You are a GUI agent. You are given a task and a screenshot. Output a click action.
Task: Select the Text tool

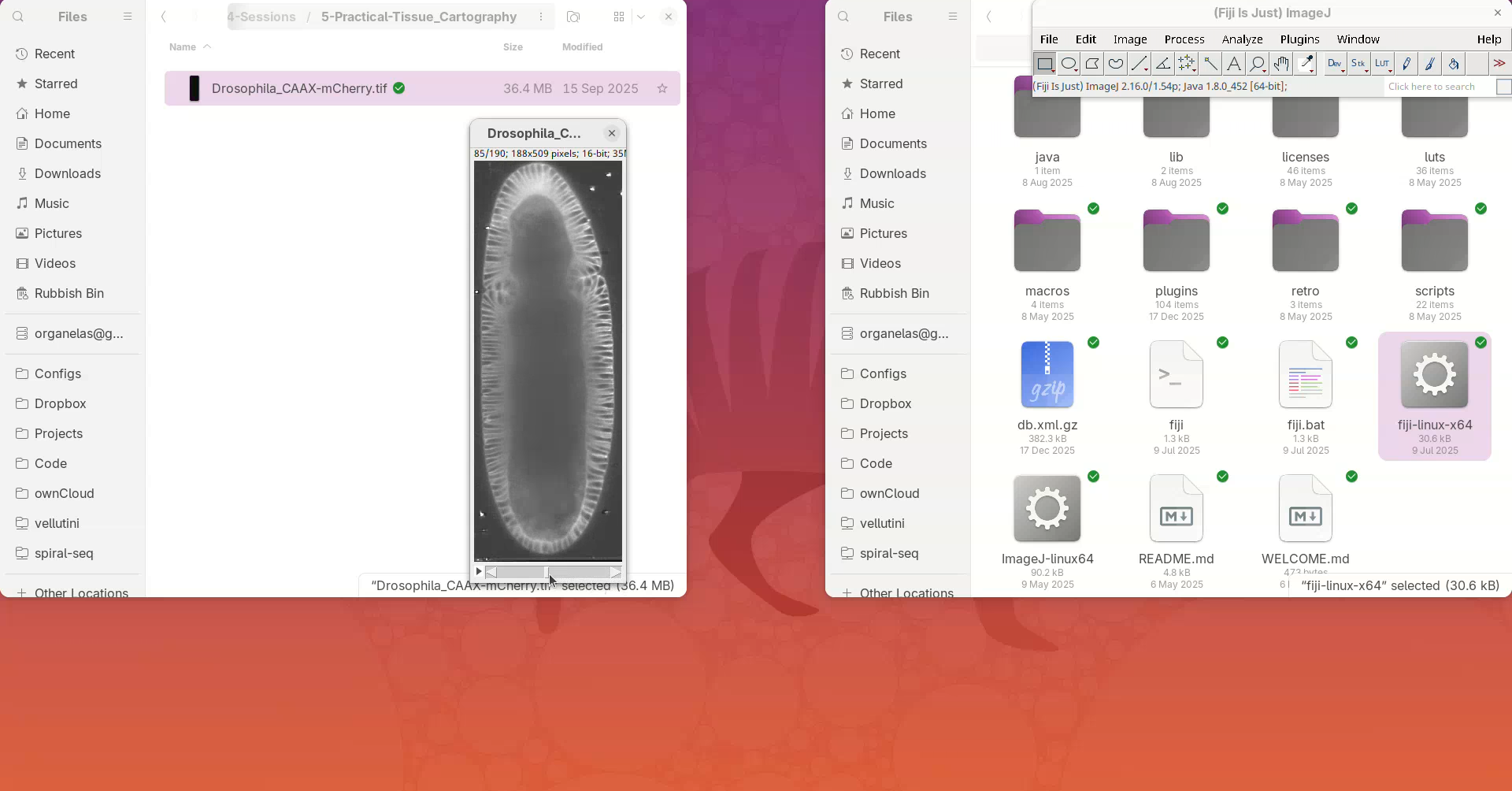pyautogui.click(x=1234, y=64)
